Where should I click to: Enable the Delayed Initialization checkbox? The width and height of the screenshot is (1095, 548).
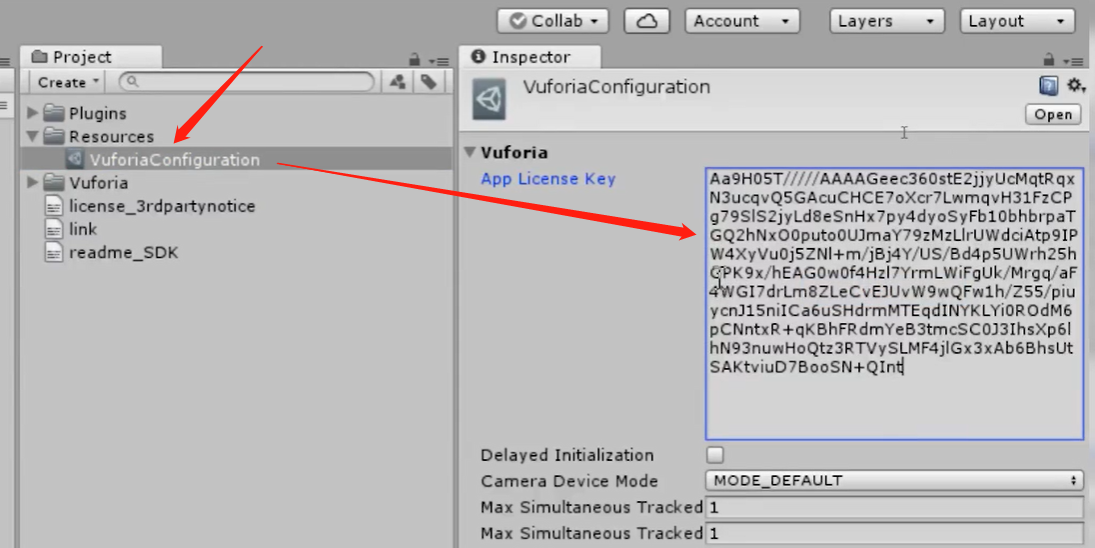point(714,455)
